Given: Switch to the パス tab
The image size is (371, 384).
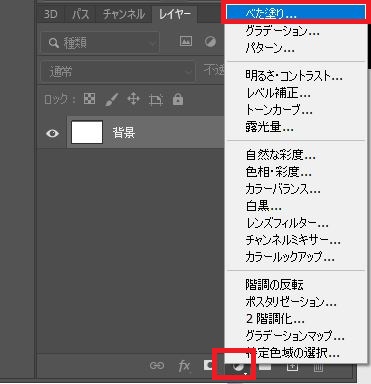Looking at the screenshot, I should tap(81, 14).
